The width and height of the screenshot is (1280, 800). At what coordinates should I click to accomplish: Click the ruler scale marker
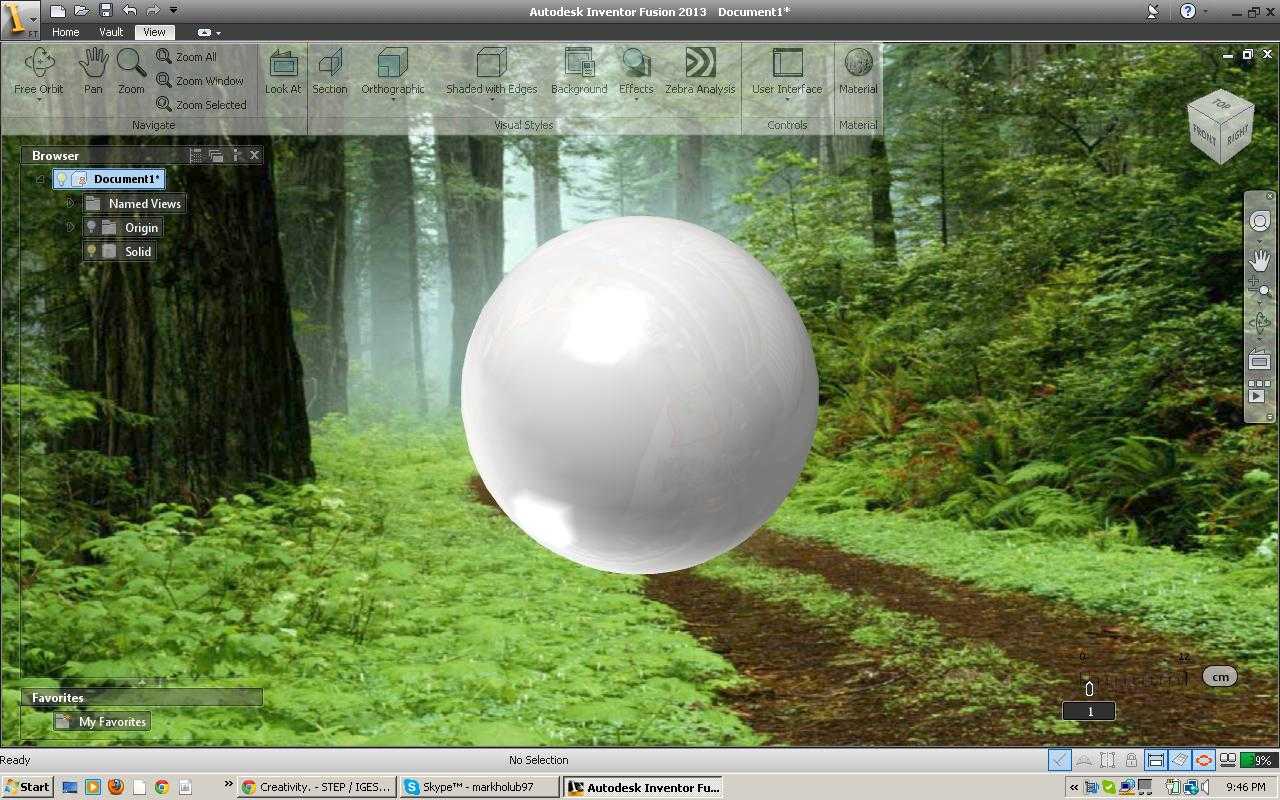[1089, 687]
